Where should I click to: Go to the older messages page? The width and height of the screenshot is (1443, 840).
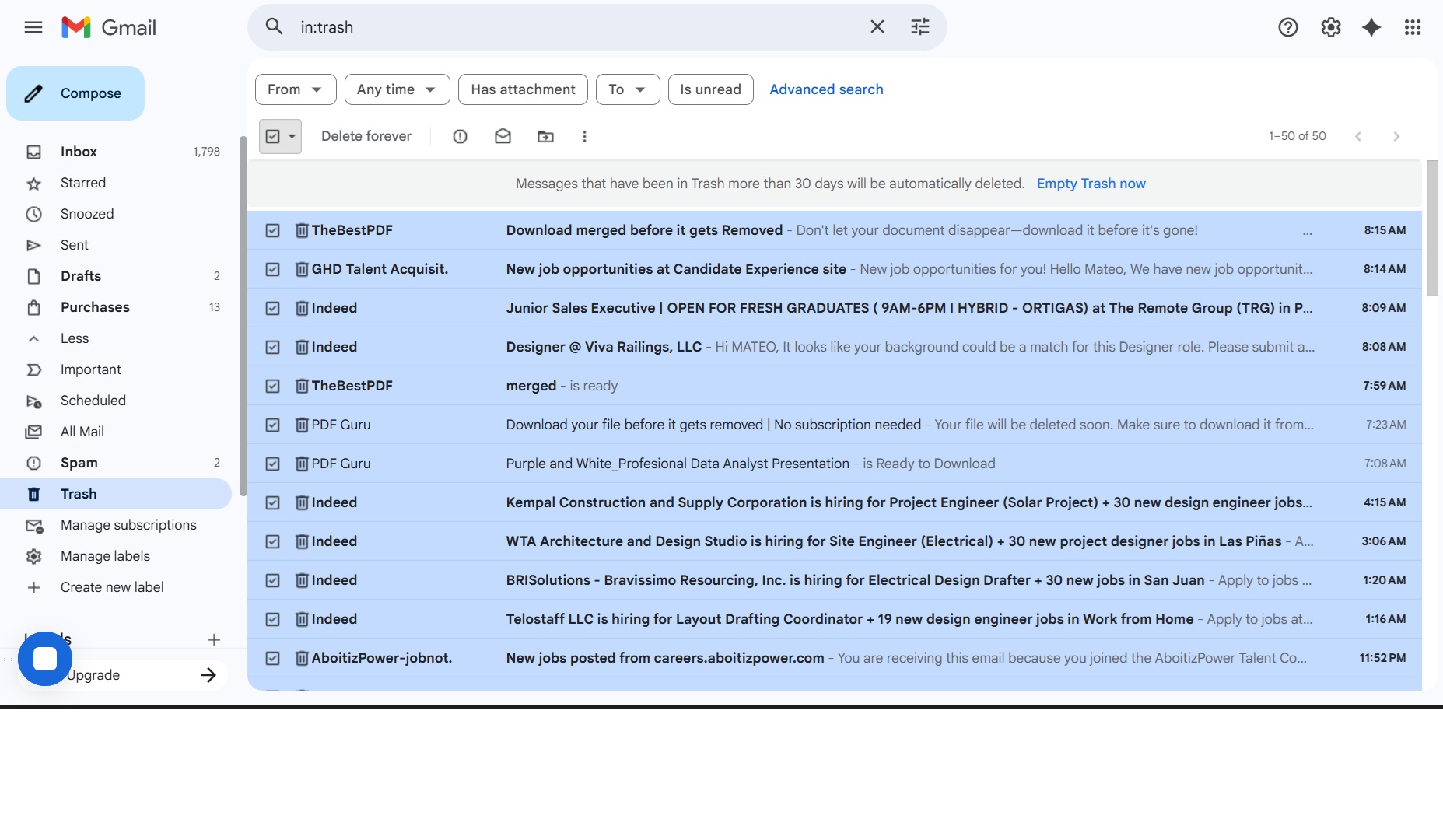[1396, 137]
